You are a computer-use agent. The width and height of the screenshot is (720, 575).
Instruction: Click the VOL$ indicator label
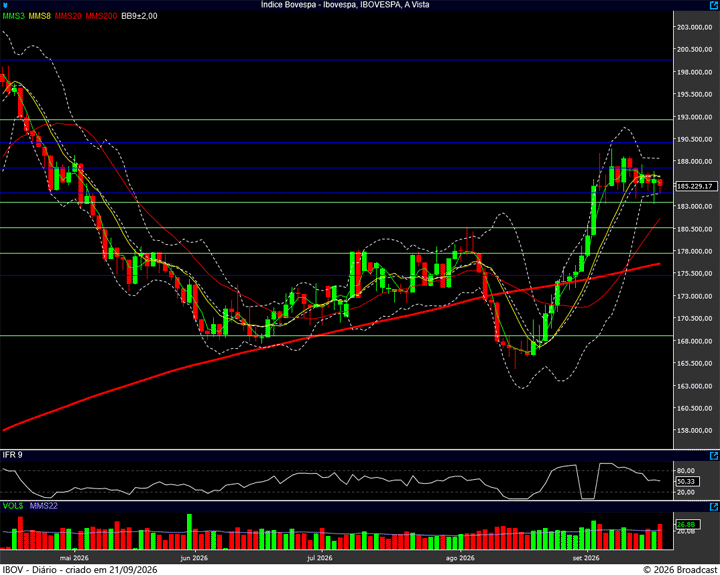click(12, 506)
